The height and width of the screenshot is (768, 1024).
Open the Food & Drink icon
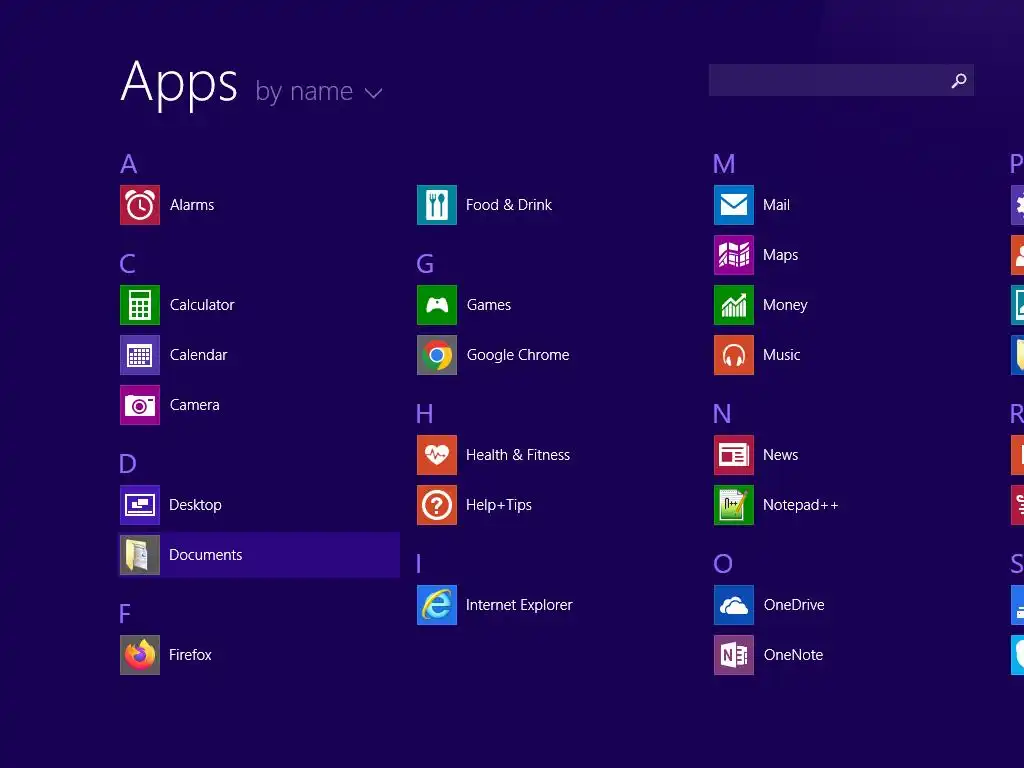coord(437,205)
